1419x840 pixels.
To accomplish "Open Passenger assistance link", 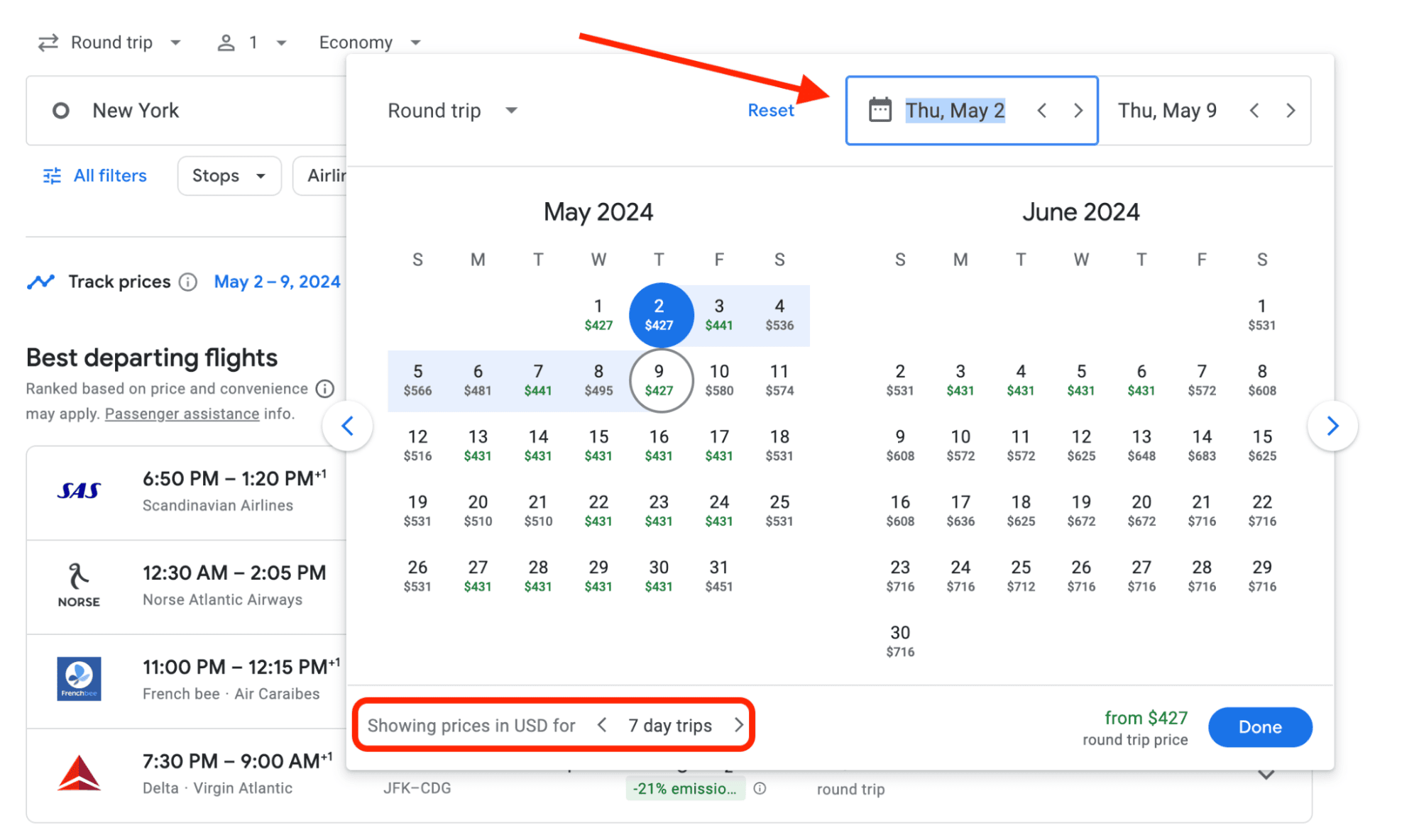I will click(x=182, y=414).
